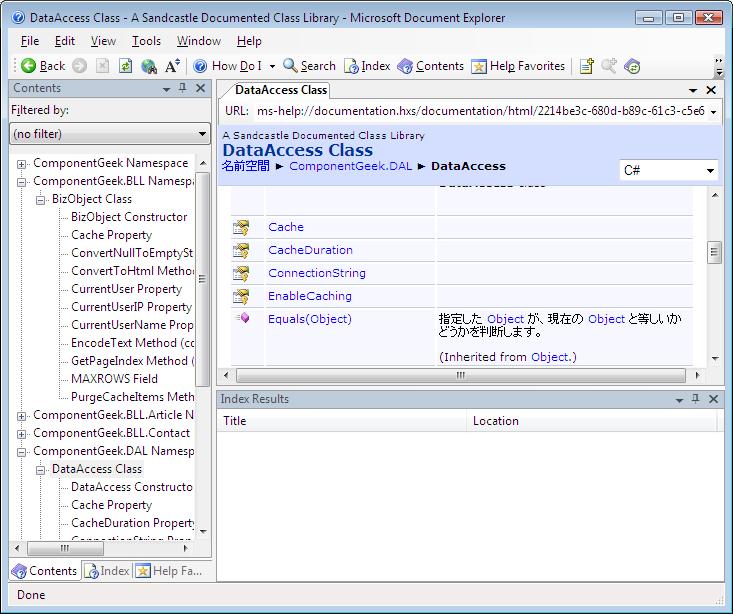733x614 pixels.
Task: Open the EnableCaching member link
Action: click(x=310, y=296)
